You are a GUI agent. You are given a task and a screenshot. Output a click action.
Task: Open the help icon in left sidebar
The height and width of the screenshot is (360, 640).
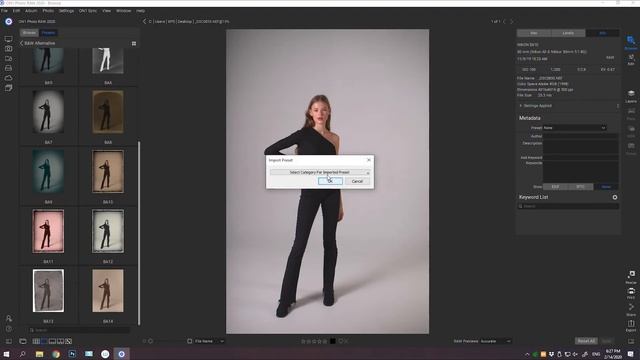point(9,329)
